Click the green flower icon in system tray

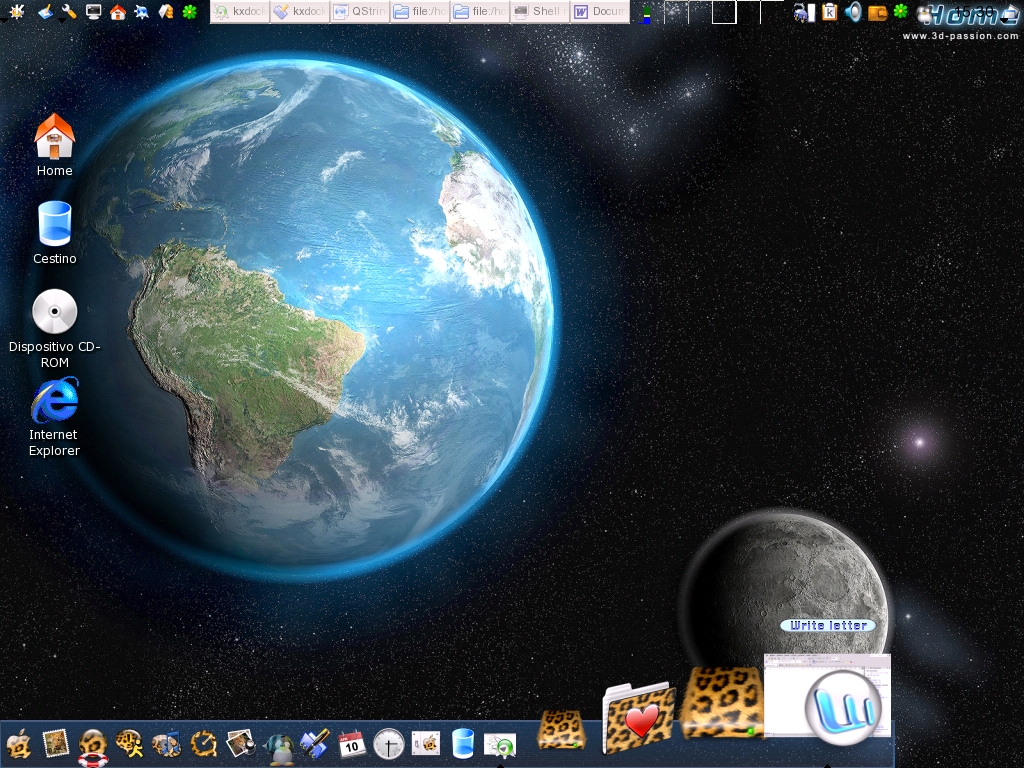[901, 12]
